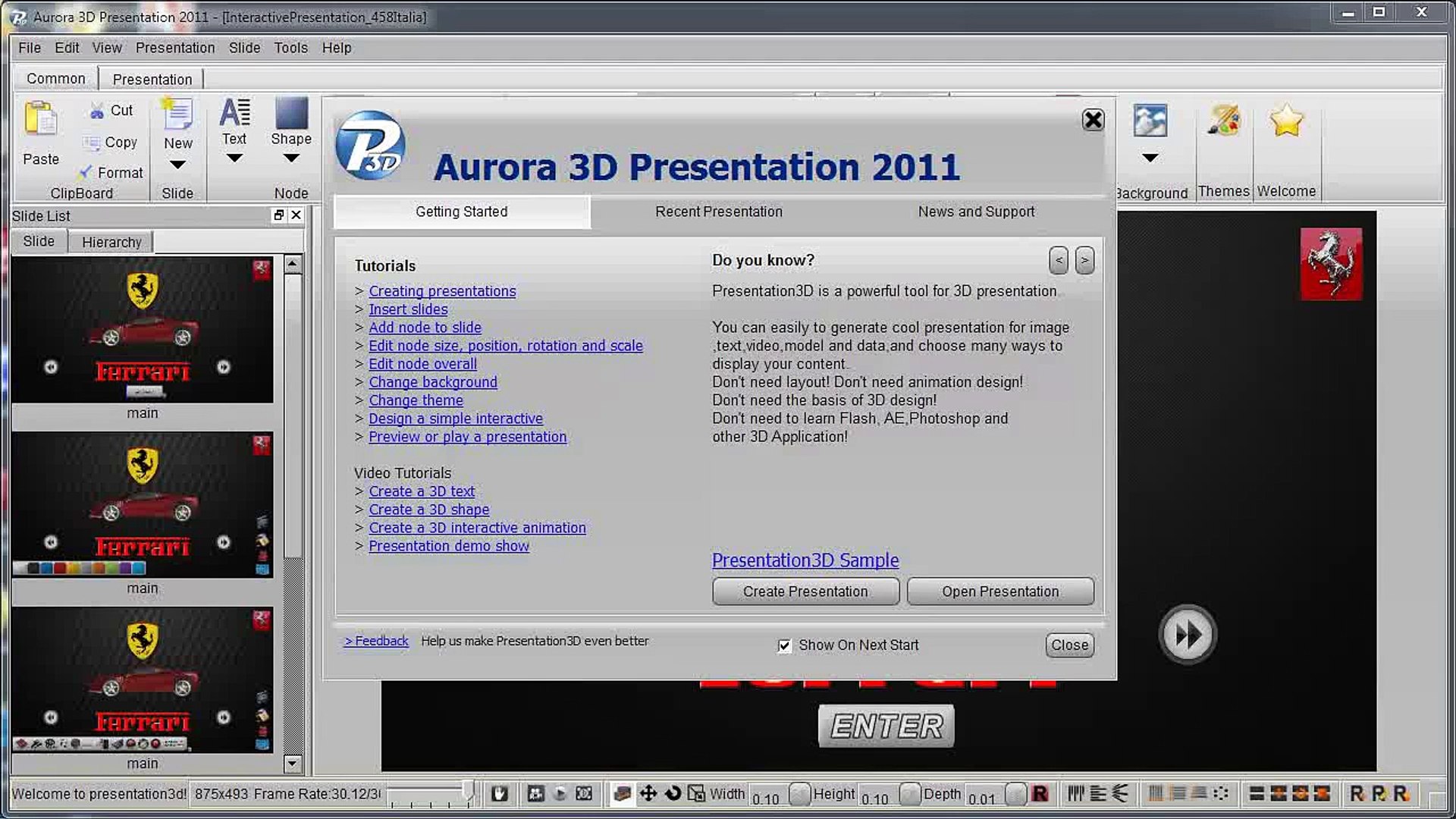
Task: Switch to the Hierarchy tab
Action: click(x=111, y=242)
